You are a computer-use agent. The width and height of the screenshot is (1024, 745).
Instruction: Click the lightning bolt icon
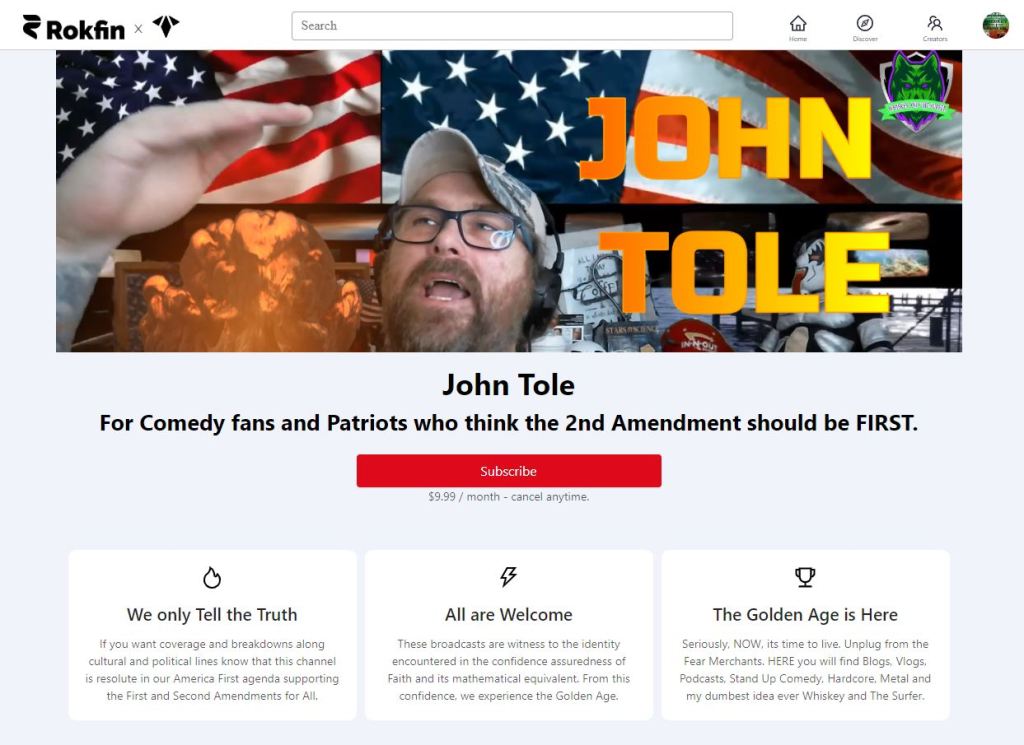(508, 577)
